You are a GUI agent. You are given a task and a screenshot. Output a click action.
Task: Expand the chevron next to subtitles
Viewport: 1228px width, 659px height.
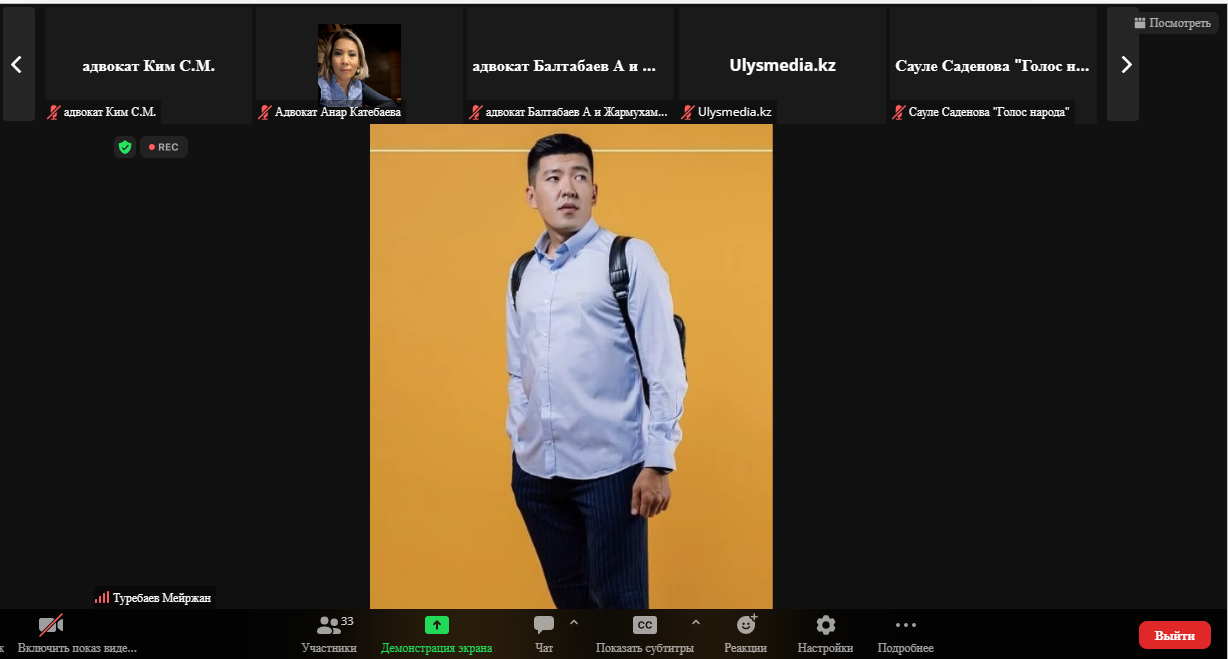pos(696,622)
